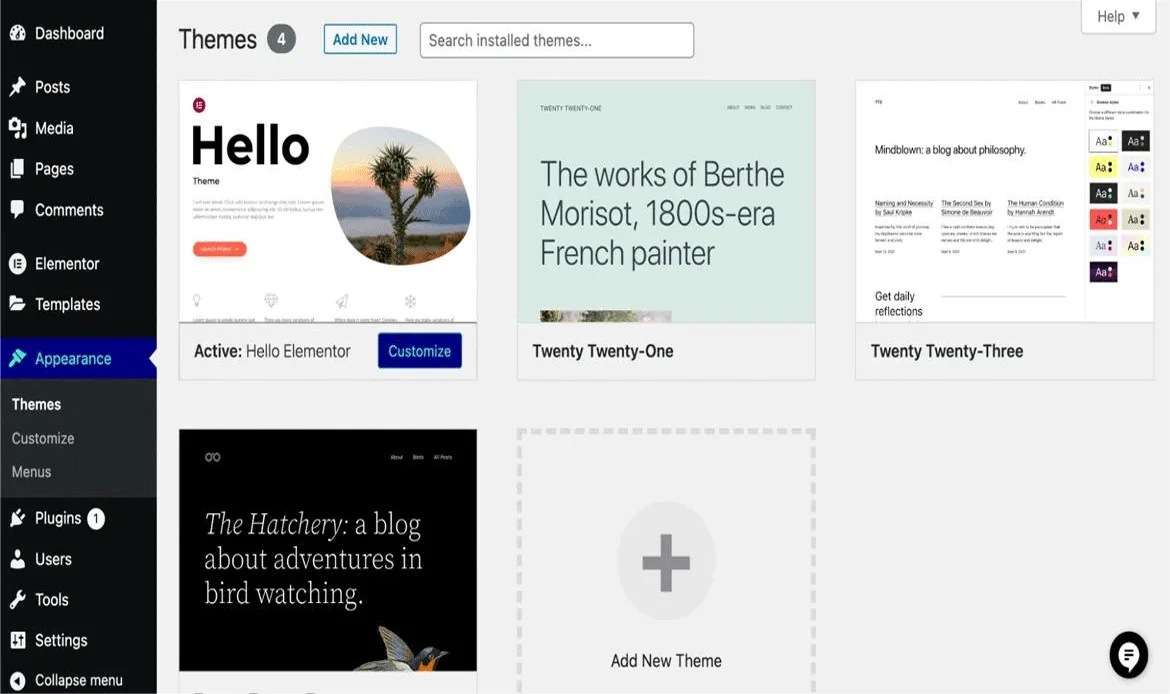Open the Media library icon
The image size is (1170, 694).
tap(17, 128)
